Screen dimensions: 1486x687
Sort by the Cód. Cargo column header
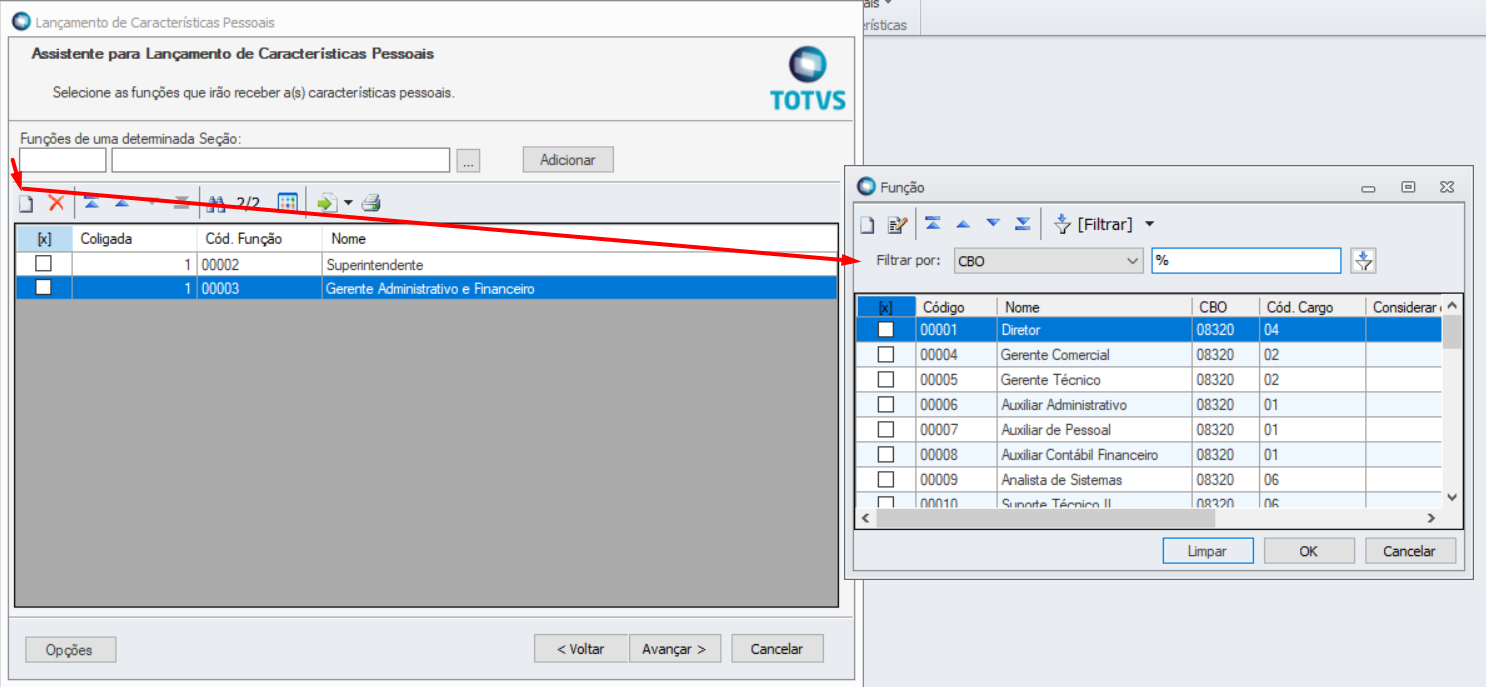point(1313,307)
